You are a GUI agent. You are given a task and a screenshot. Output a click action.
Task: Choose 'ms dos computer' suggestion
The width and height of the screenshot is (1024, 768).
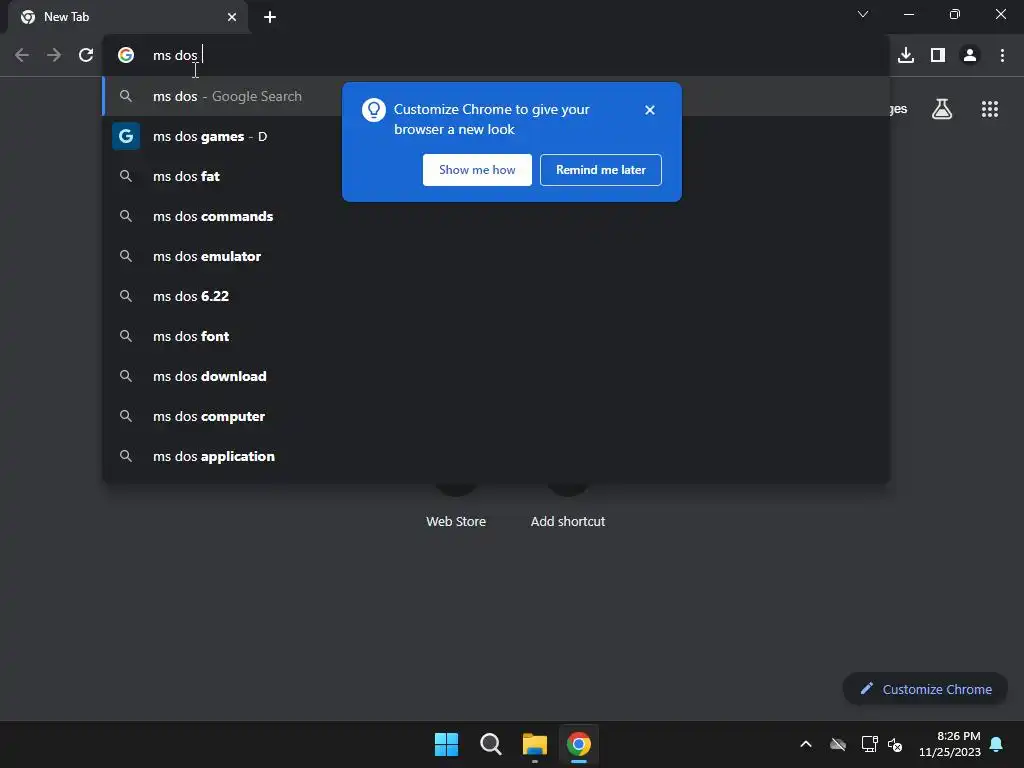coord(496,416)
